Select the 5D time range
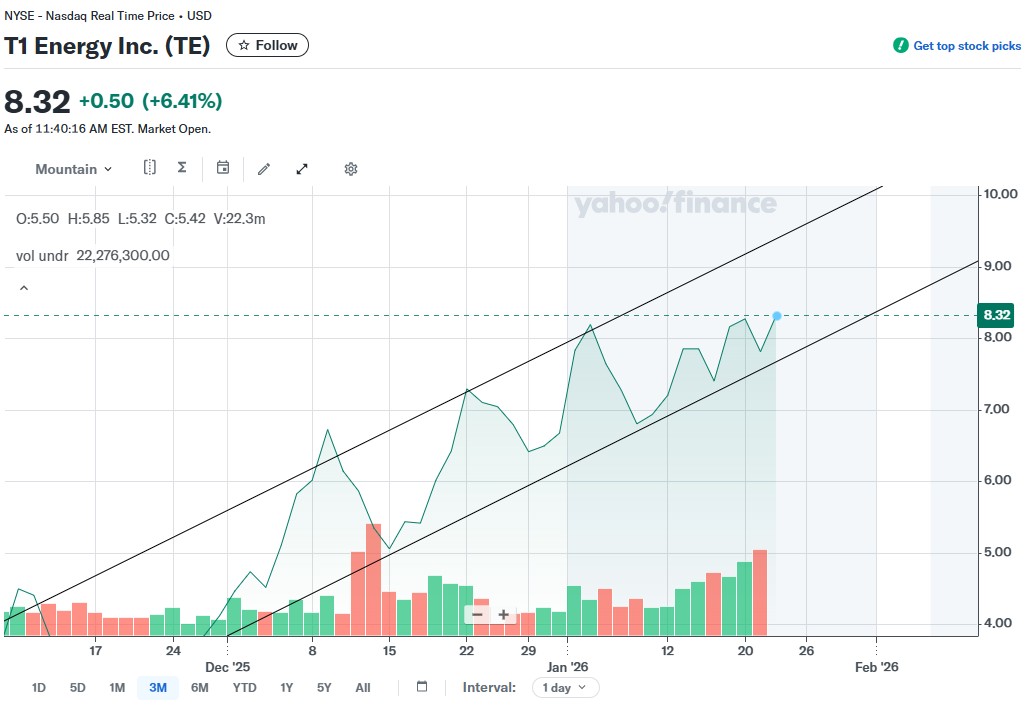 77,687
